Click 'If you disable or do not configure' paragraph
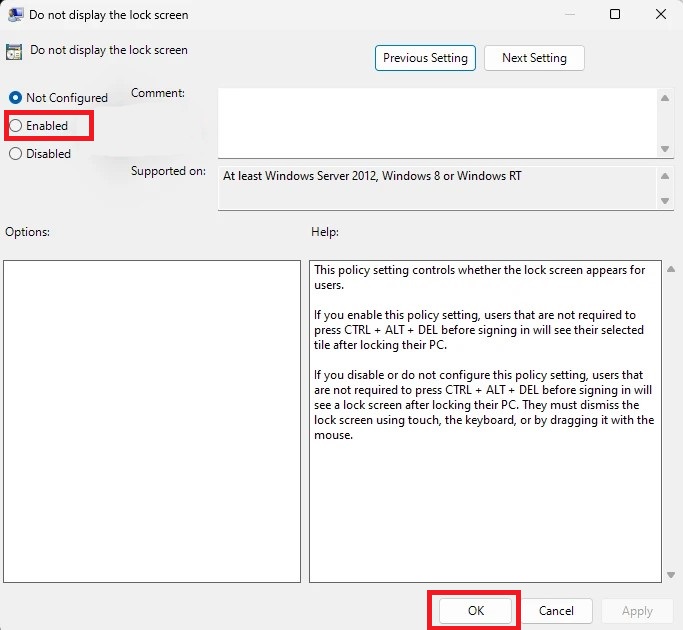Image resolution: width=683 pixels, height=630 pixels. click(484, 405)
